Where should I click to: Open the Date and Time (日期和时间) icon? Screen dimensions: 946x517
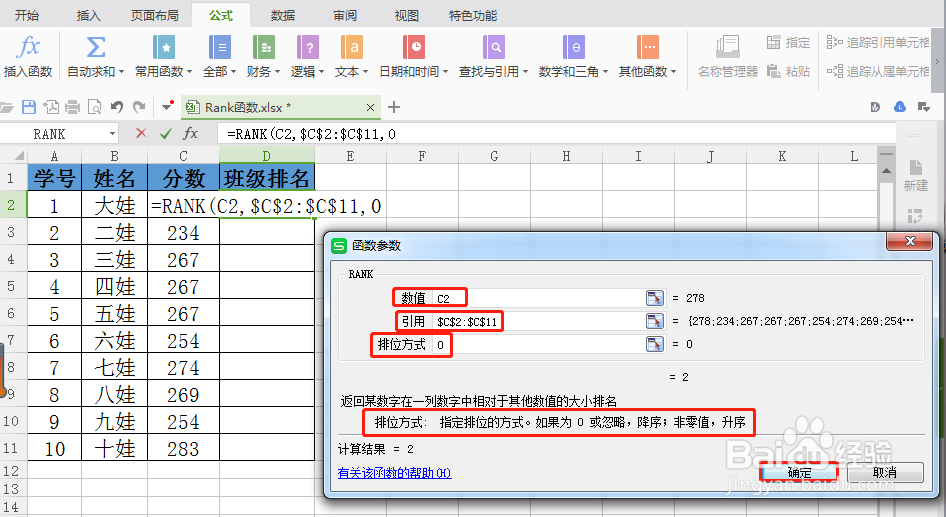click(414, 47)
